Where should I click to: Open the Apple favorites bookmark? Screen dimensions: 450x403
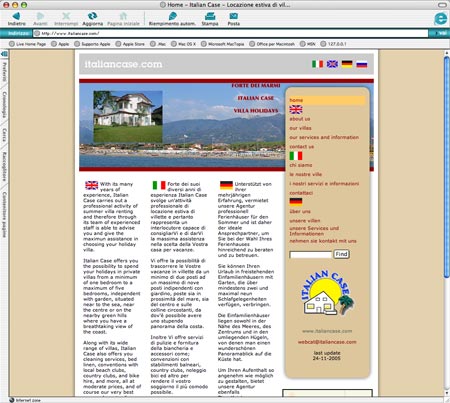pos(60,44)
